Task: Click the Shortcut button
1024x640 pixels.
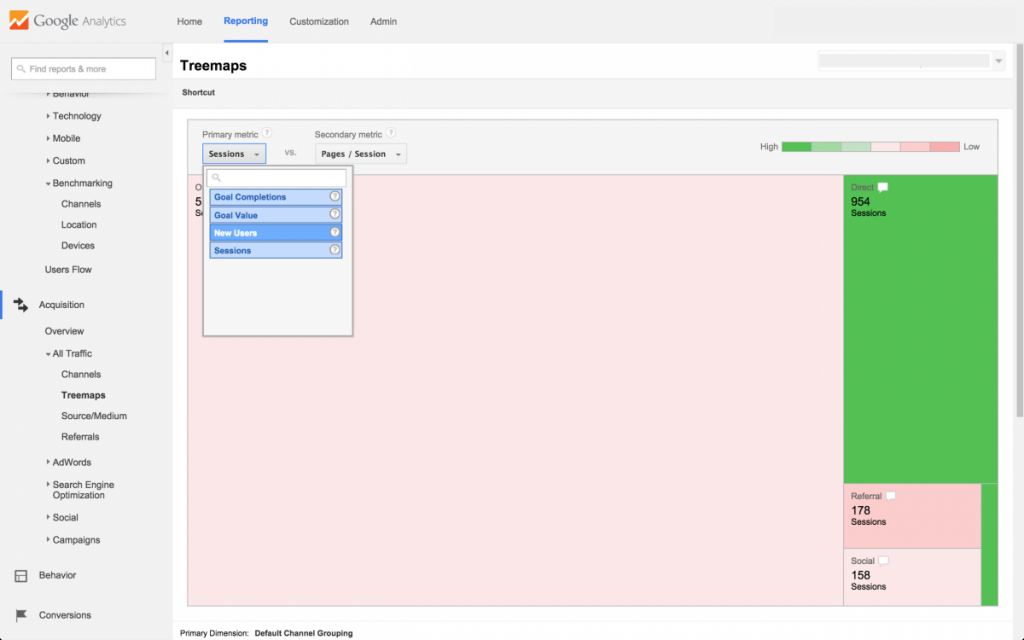Action: [x=199, y=92]
